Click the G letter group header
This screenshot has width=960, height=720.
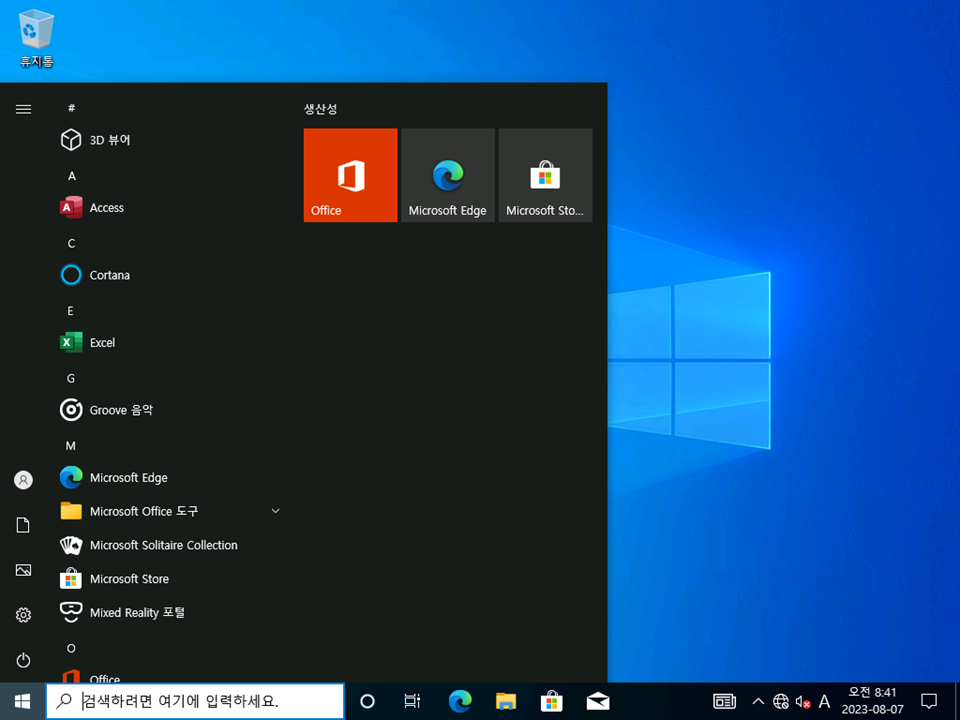[x=70, y=379]
